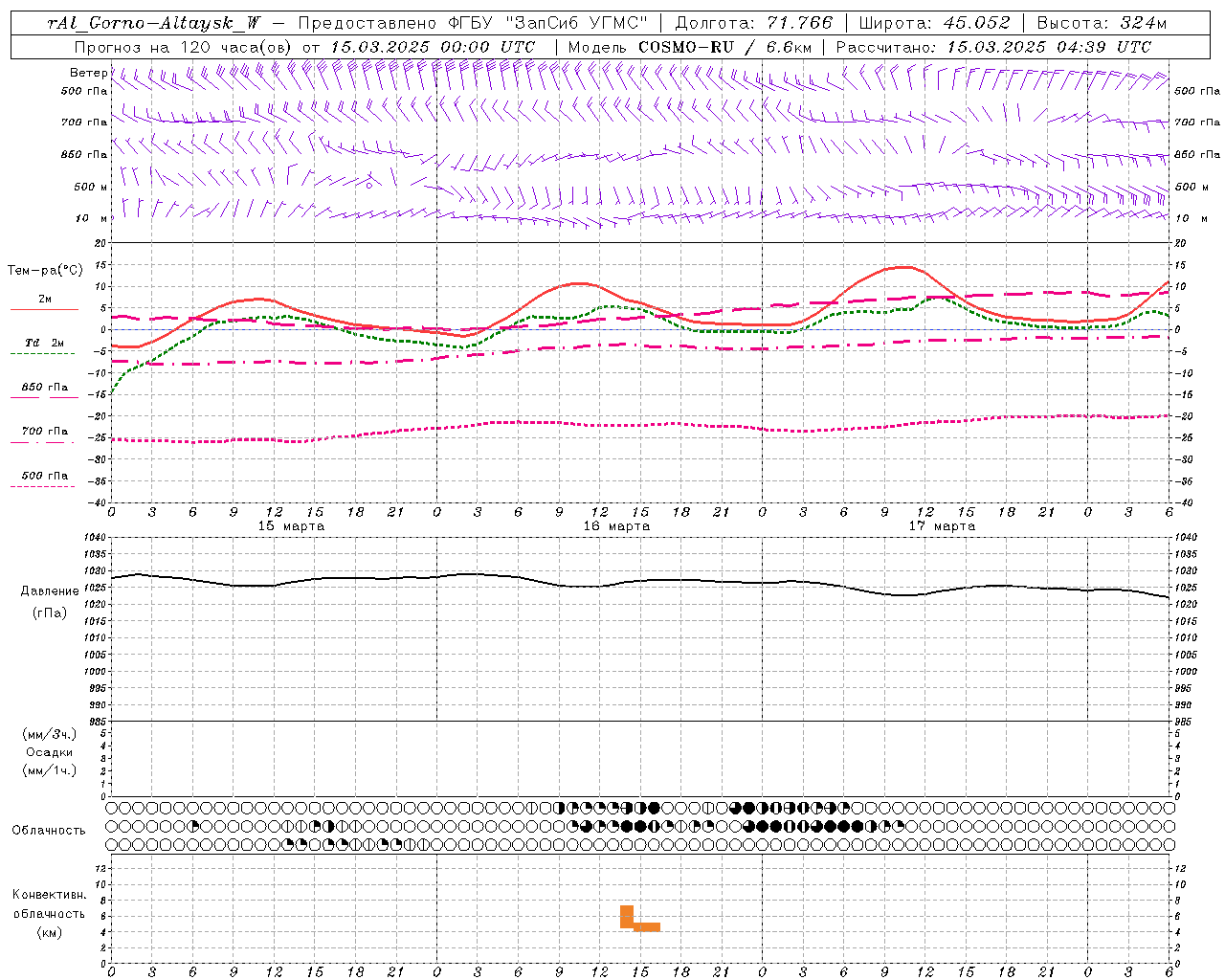Click the 850 гПа temperature legend entry
The image size is (1225, 980).
(44, 390)
